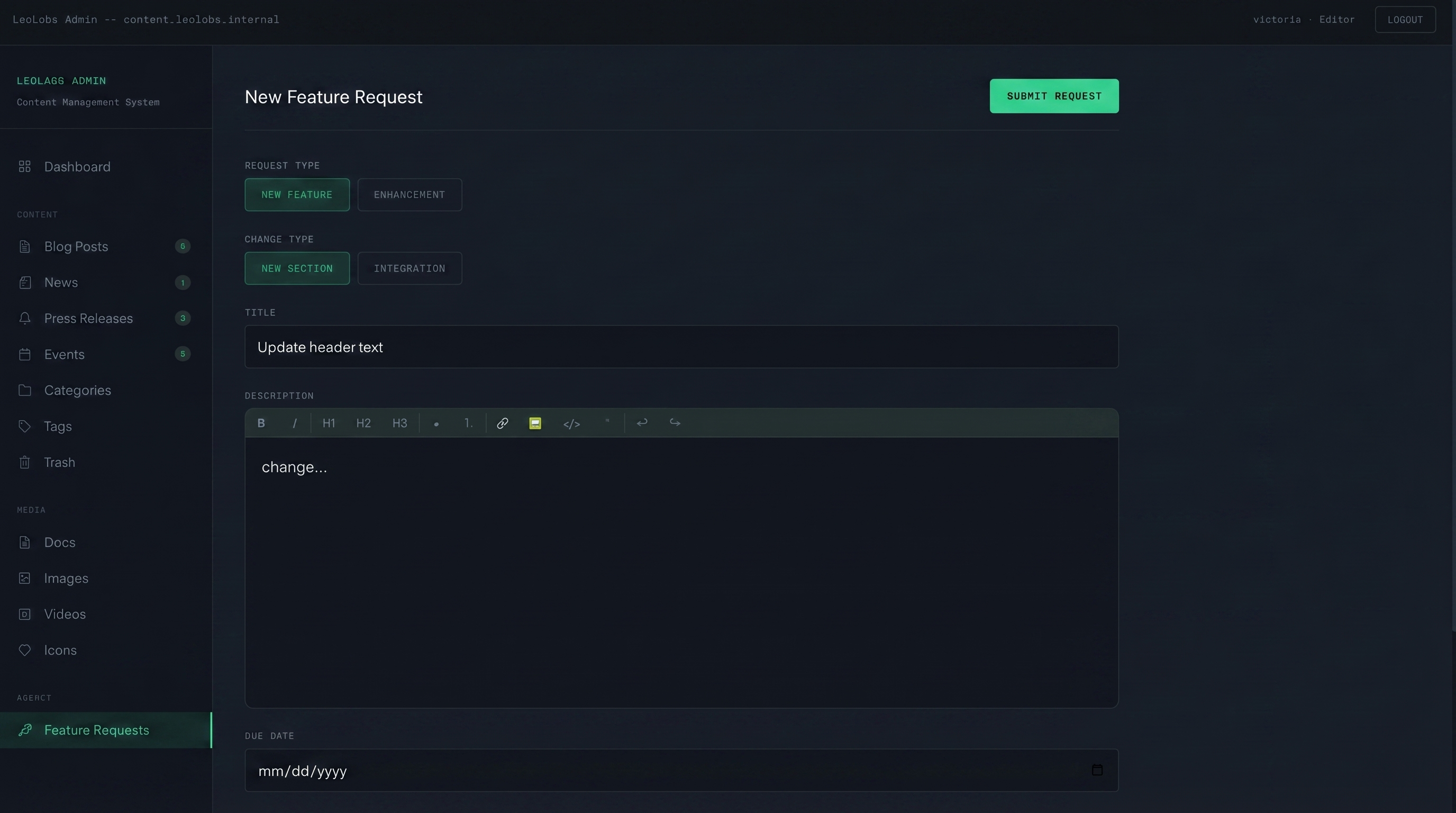Click the Docs file icon
Screen dimensions: 1456x813
24,542
